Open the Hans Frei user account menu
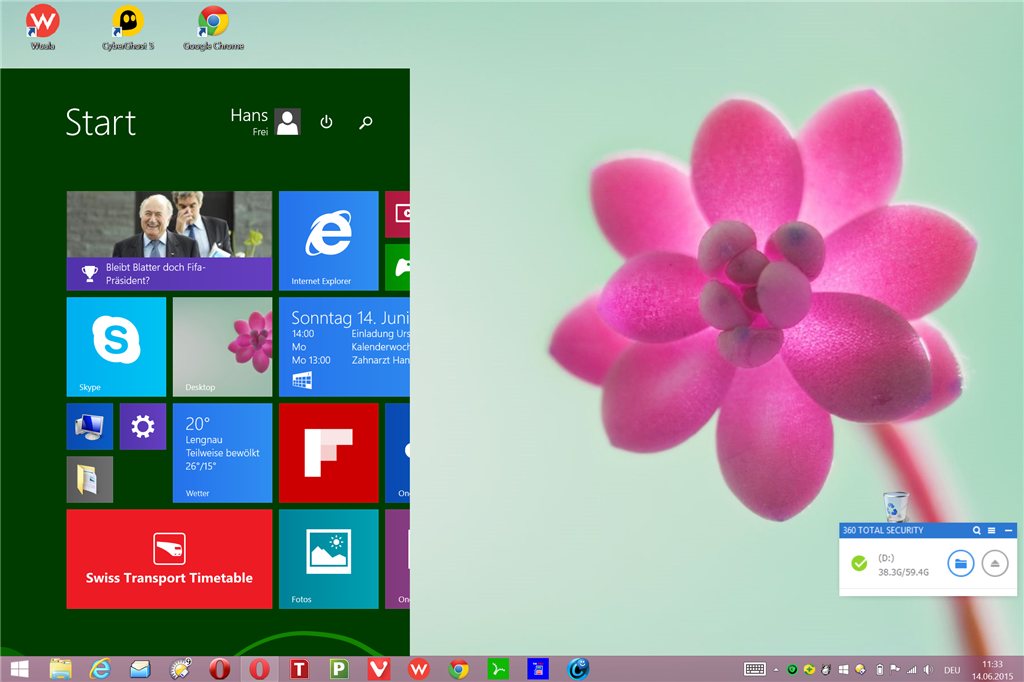Viewport: 1024px width, 682px height. point(265,122)
